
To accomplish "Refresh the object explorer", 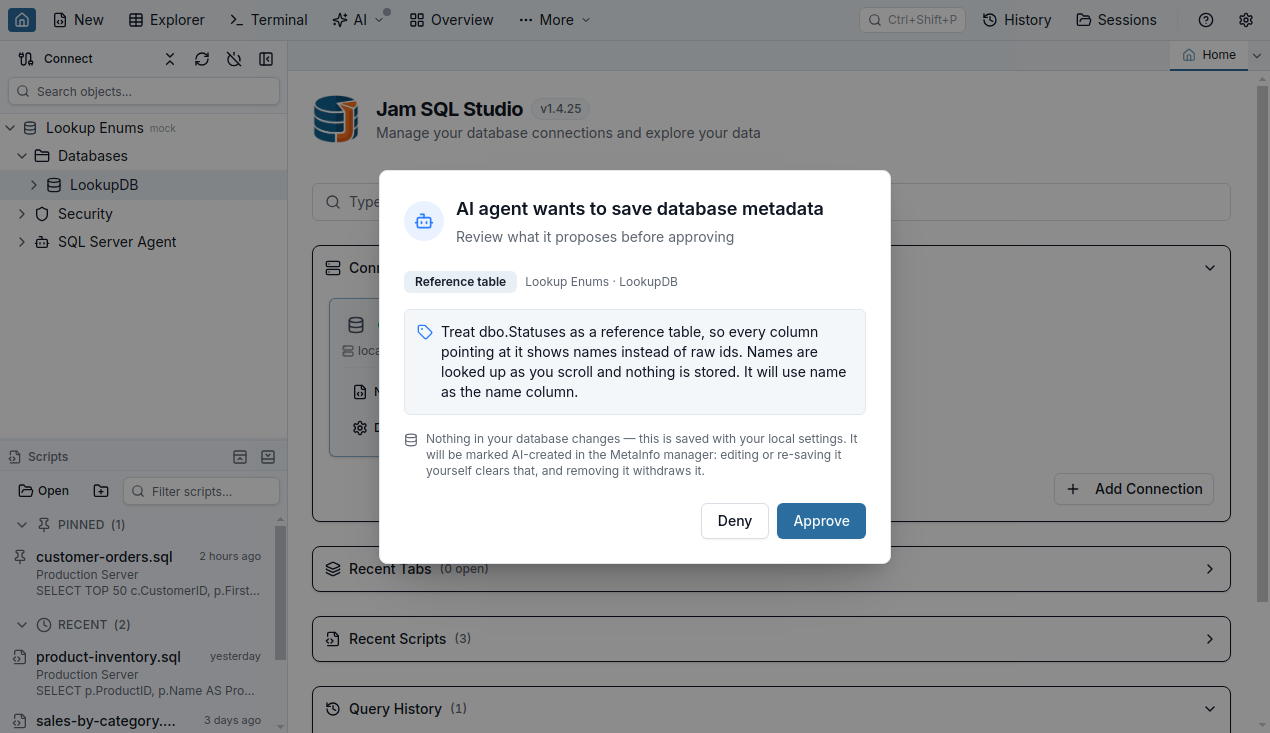I will coord(202,59).
